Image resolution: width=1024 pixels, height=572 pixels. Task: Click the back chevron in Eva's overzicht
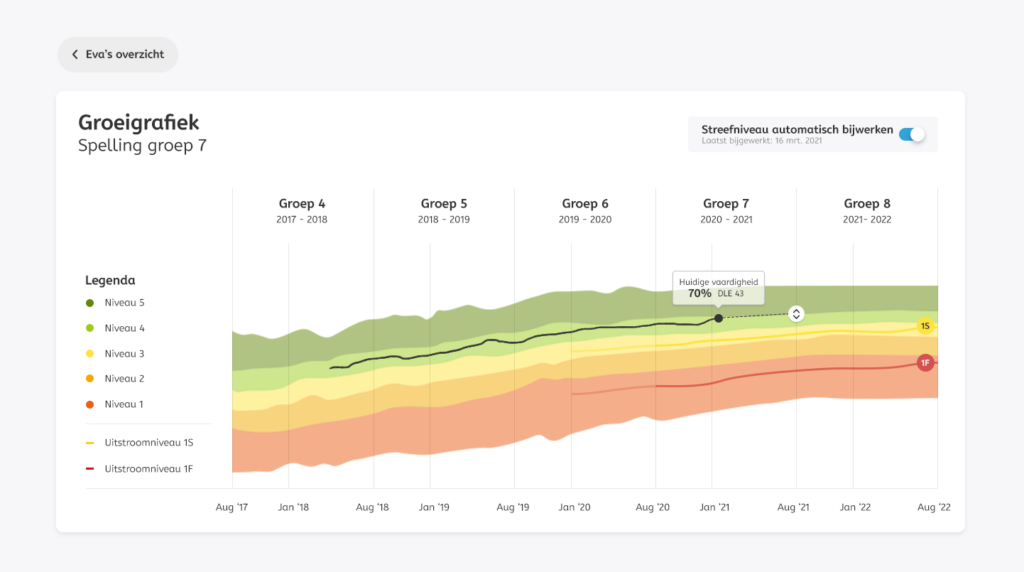(x=75, y=55)
